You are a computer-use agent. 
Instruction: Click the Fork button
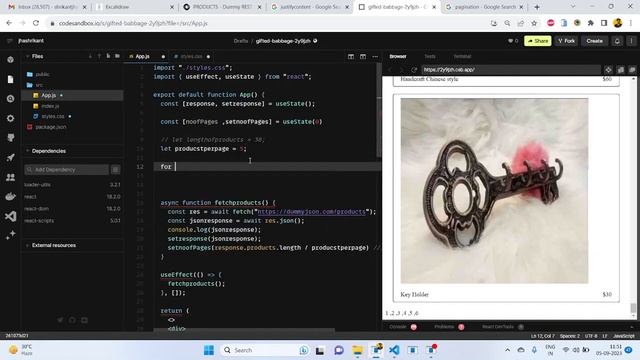(566, 41)
